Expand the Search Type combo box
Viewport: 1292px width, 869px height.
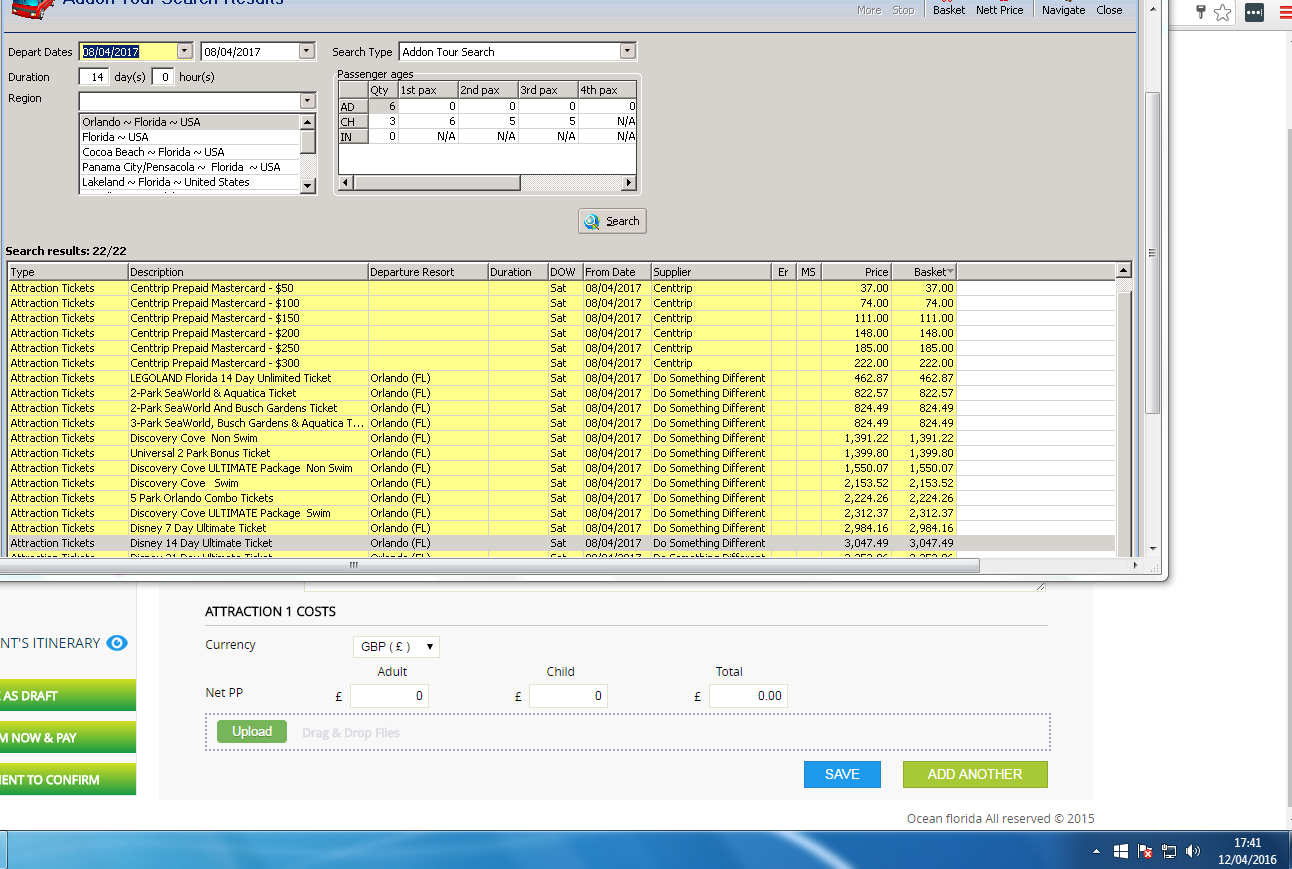point(627,51)
